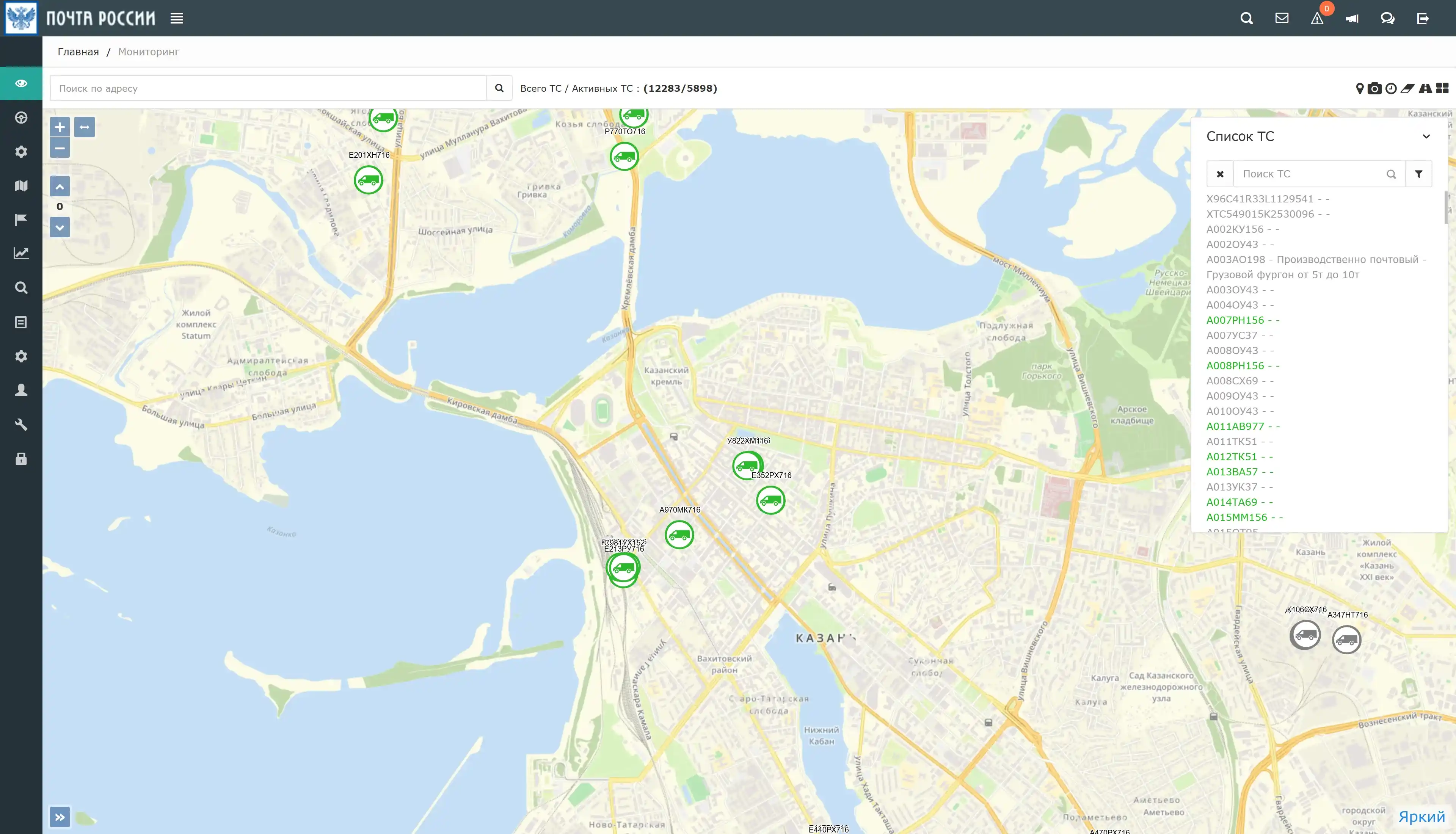Image resolution: width=1456 pixels, height=834 pixels.
Task: Clear vehicle search with the X button
Action: [x=1220, y=174]
